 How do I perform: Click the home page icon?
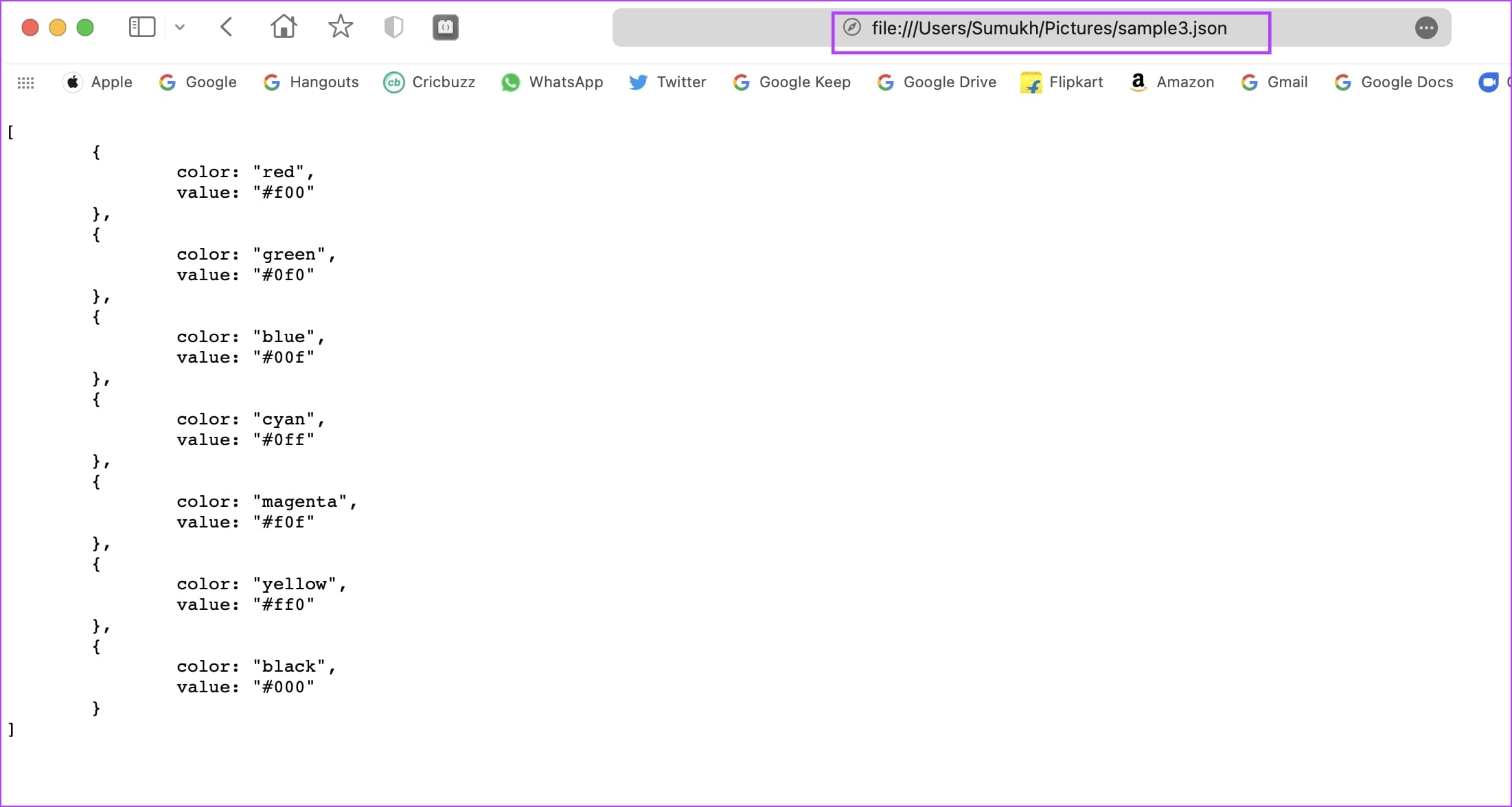(283, 27)
